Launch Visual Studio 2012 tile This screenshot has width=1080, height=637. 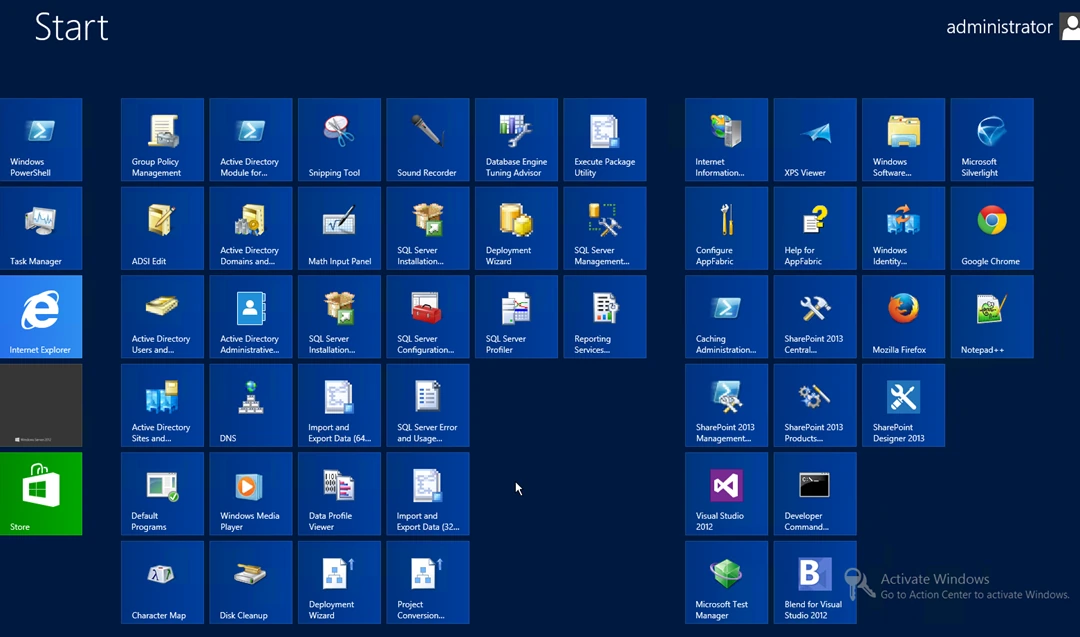coord(727,494)
